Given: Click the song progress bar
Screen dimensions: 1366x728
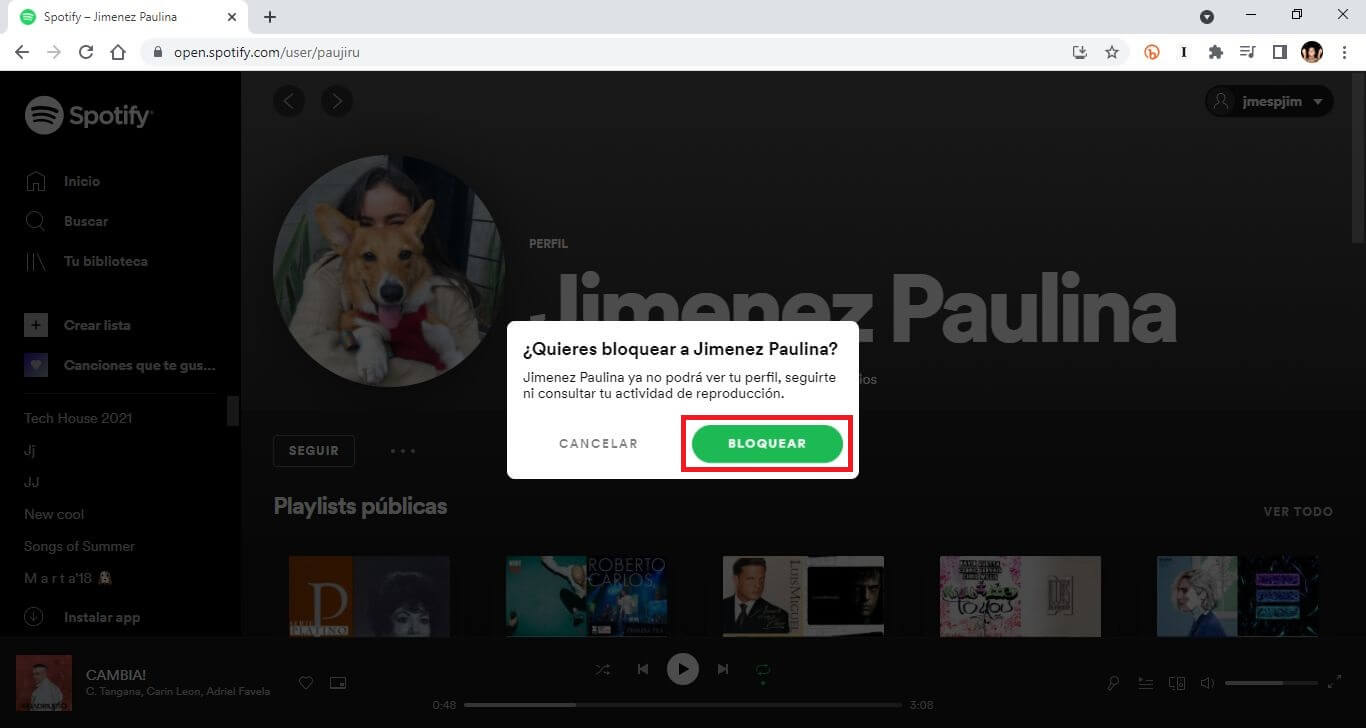Looking at the screenshot, I should 683,705.
